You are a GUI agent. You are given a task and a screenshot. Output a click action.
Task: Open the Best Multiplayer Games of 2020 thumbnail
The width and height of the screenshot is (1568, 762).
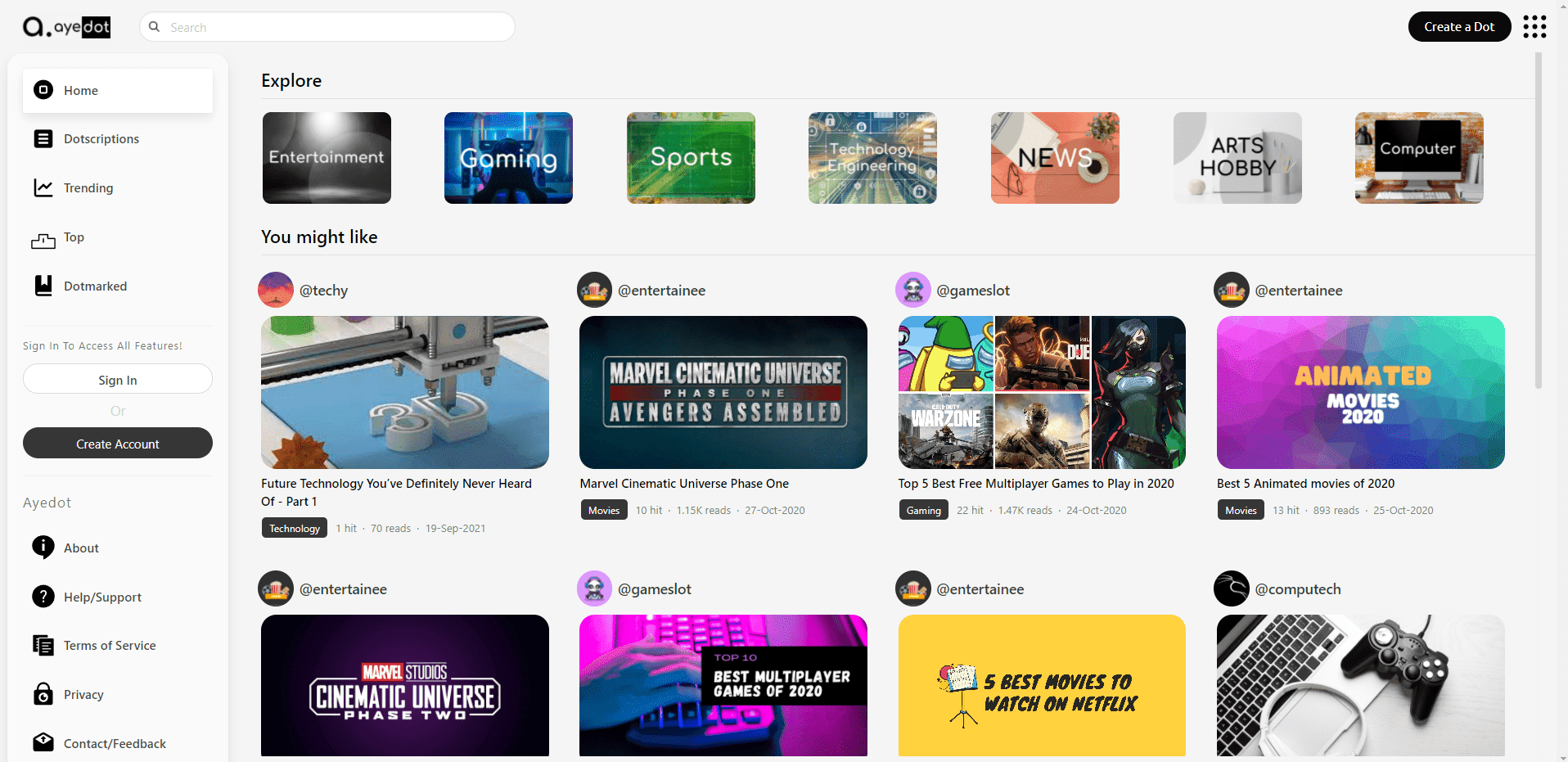coord(723,686)
